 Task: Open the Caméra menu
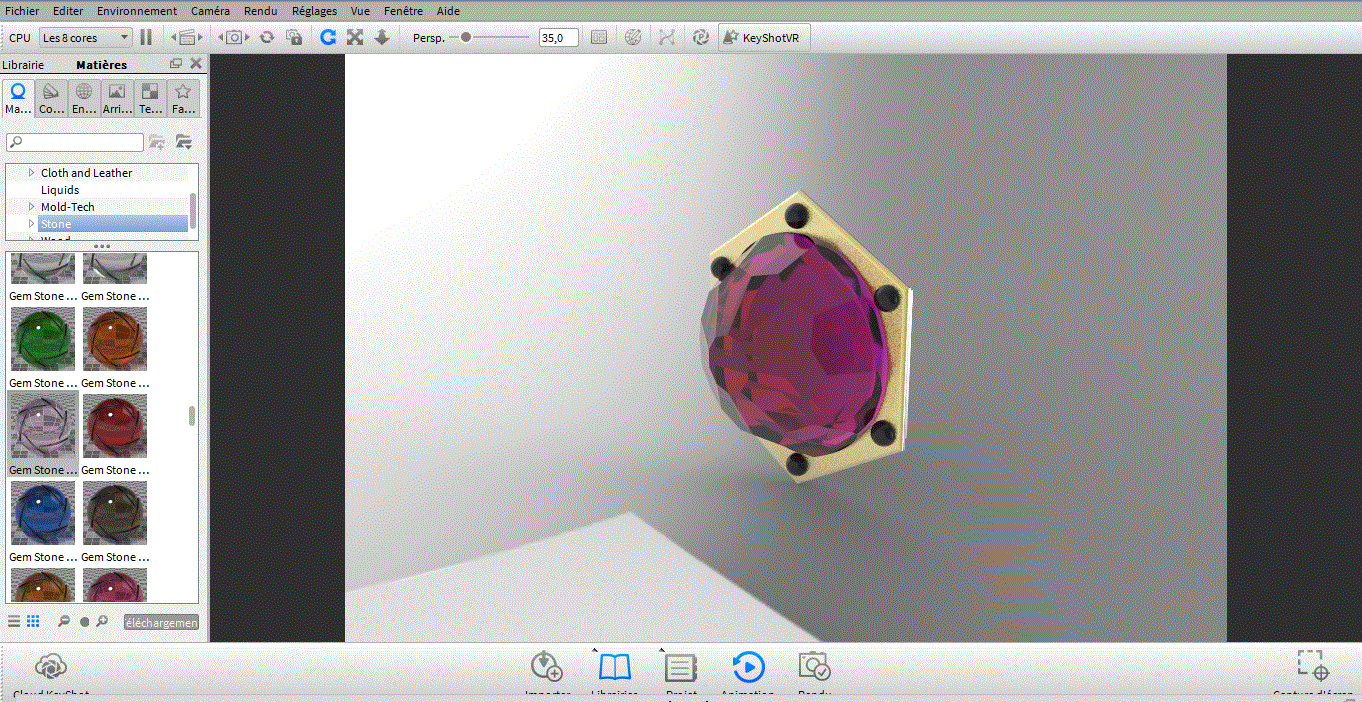tap(208, 11)
